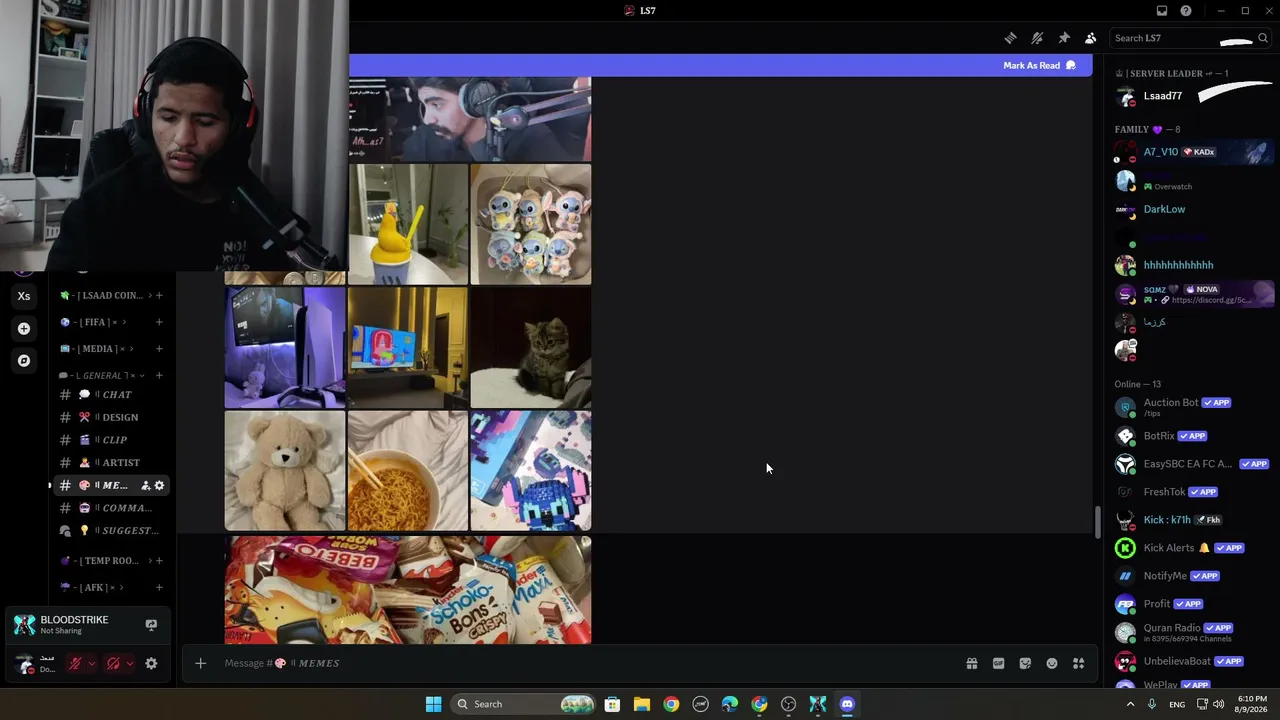Viewport: 1280px width, 720px height.
Task: Attach a file with the plus button
Action: pyautogui.click(x=200, y=663)
